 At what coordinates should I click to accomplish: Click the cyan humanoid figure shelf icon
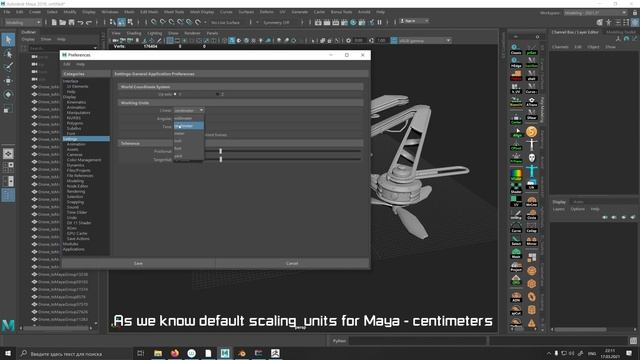coord(531,171)
